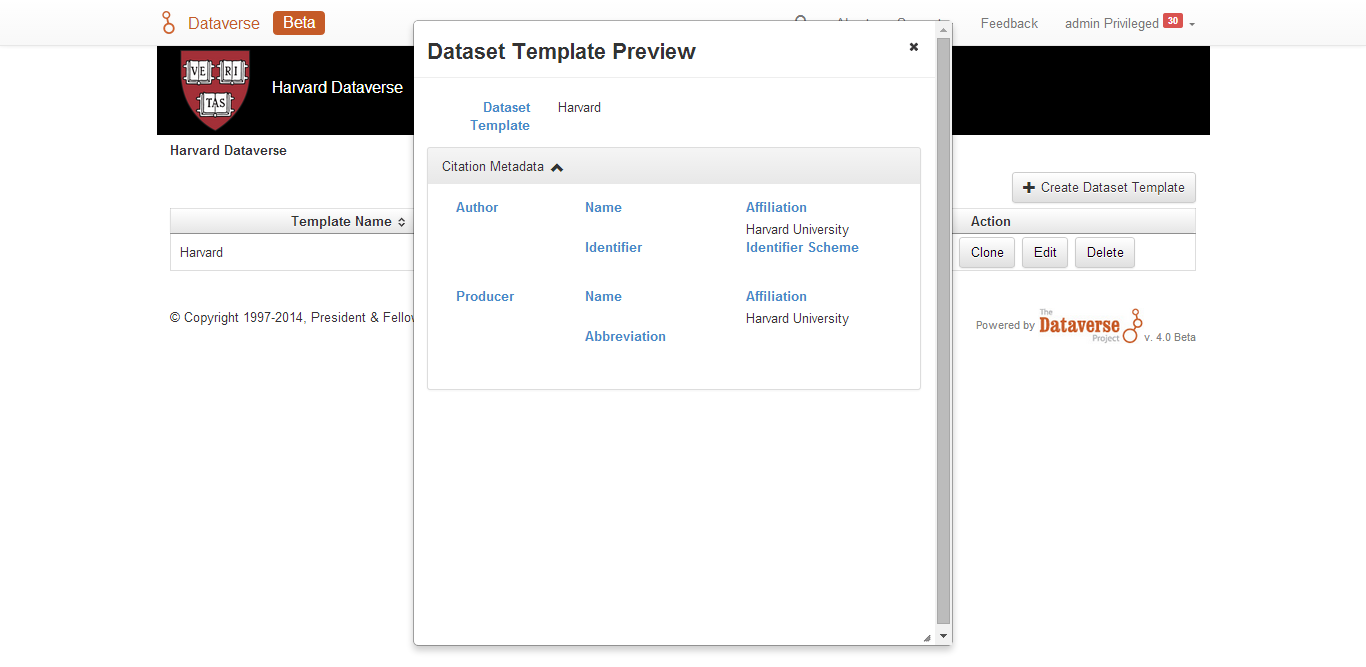Click the v. 4.0 Beta version text
This screenshot has width=1366, height=667.
coord(1170,337)
